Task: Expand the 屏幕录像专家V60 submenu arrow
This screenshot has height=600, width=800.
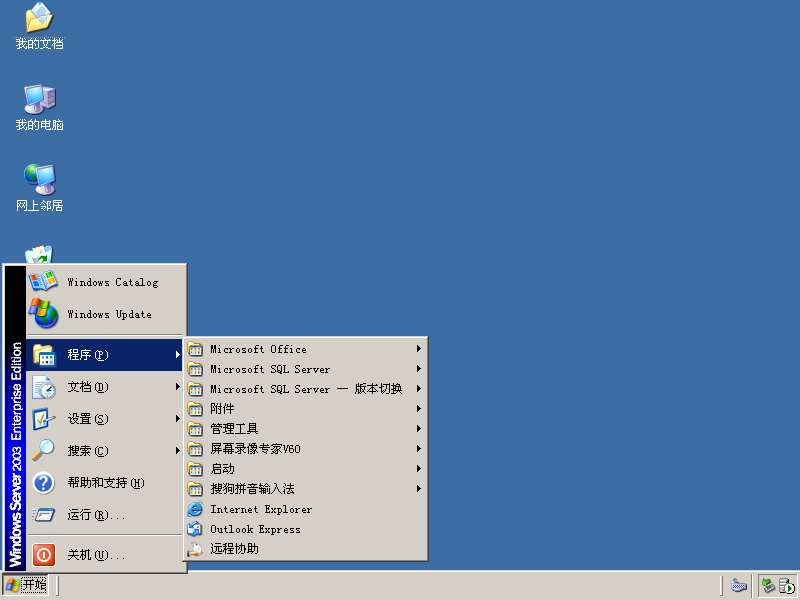Action: click(x=418, y=448)
